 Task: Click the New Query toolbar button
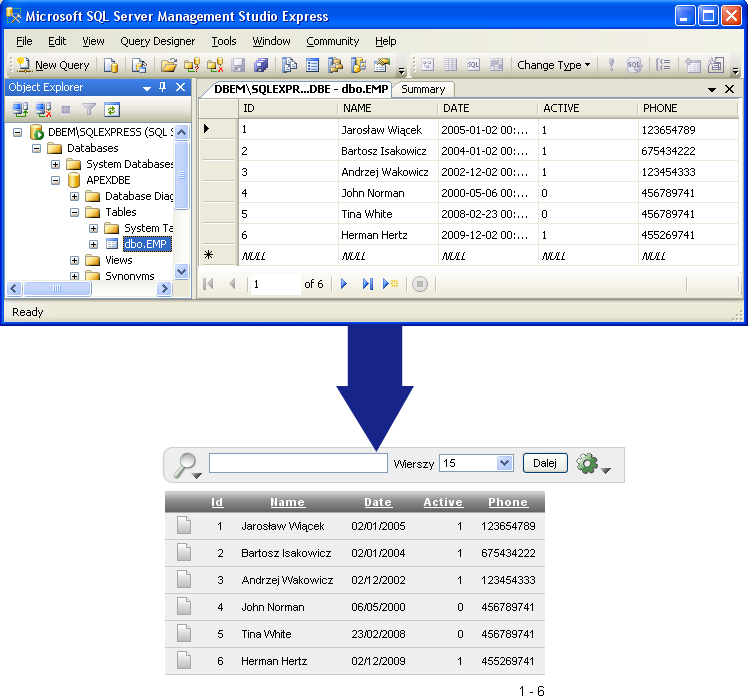53,65
